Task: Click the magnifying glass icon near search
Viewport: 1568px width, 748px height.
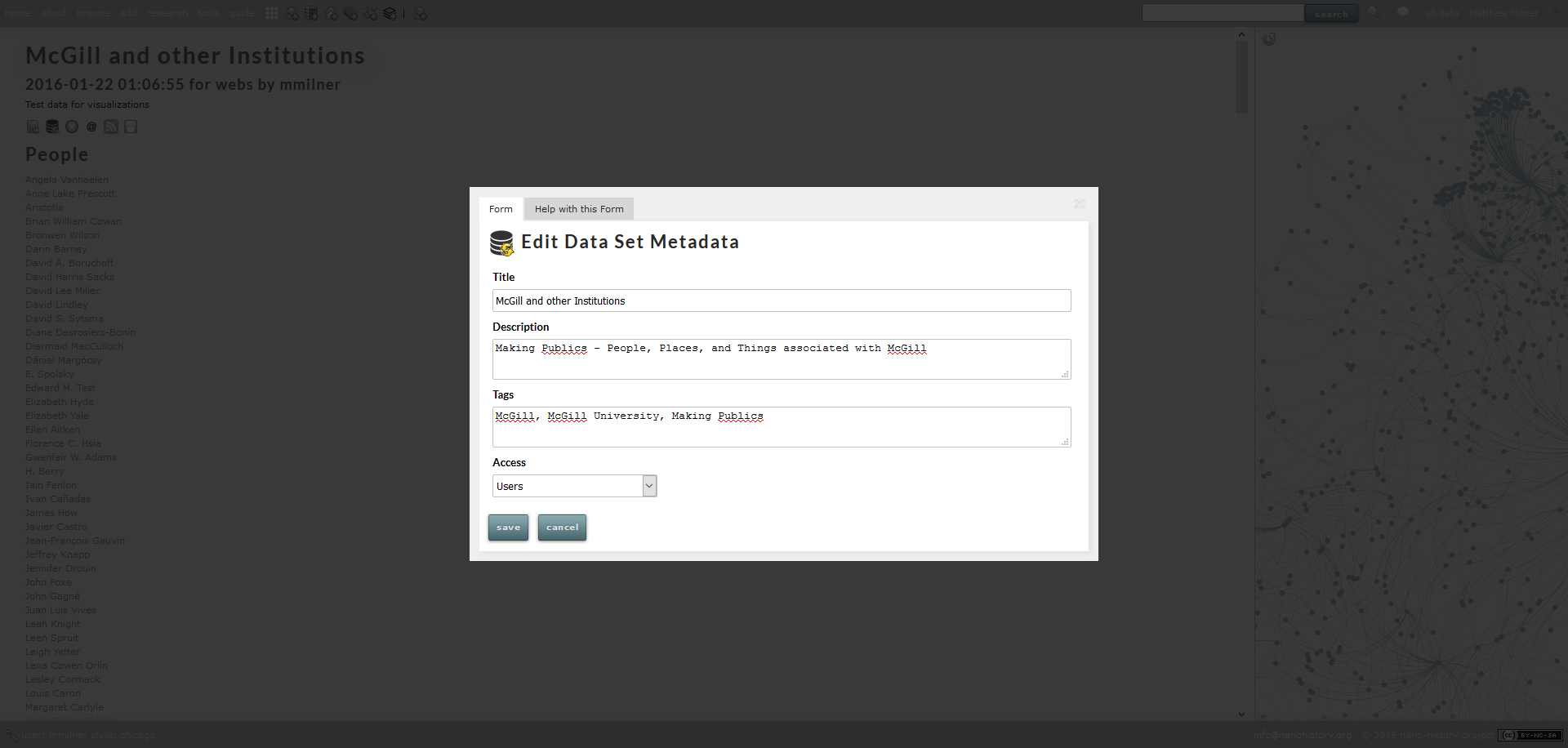Action: [x=1373, y=12]
